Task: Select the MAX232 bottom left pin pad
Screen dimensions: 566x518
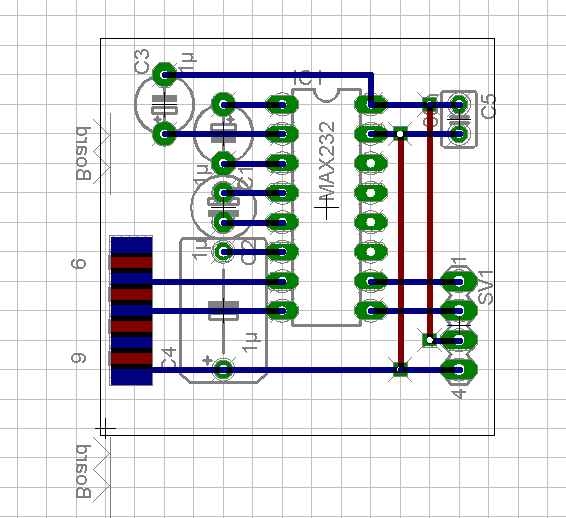Action: 282,311
